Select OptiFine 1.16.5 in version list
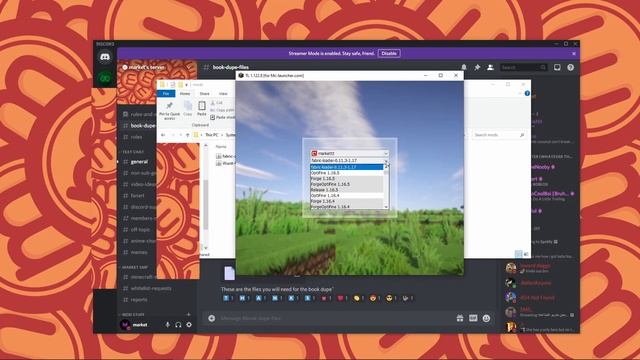Viewport: 640px width, 360px height. pos(347,173)
